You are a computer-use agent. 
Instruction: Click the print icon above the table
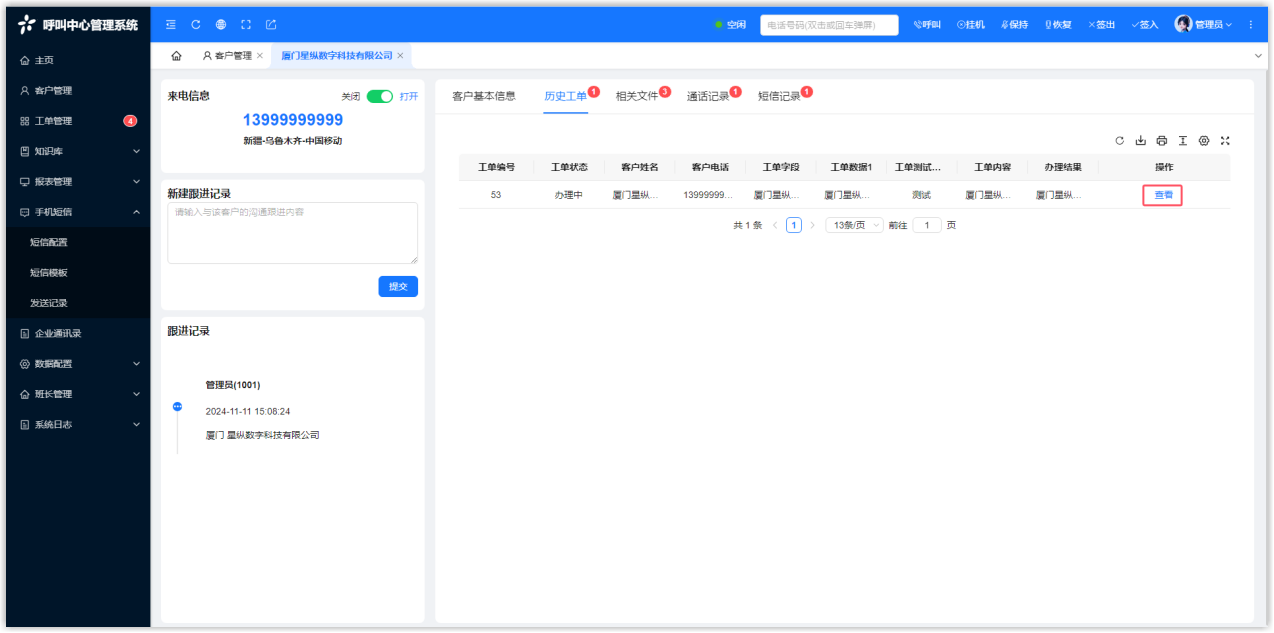tap(1162, 141)
